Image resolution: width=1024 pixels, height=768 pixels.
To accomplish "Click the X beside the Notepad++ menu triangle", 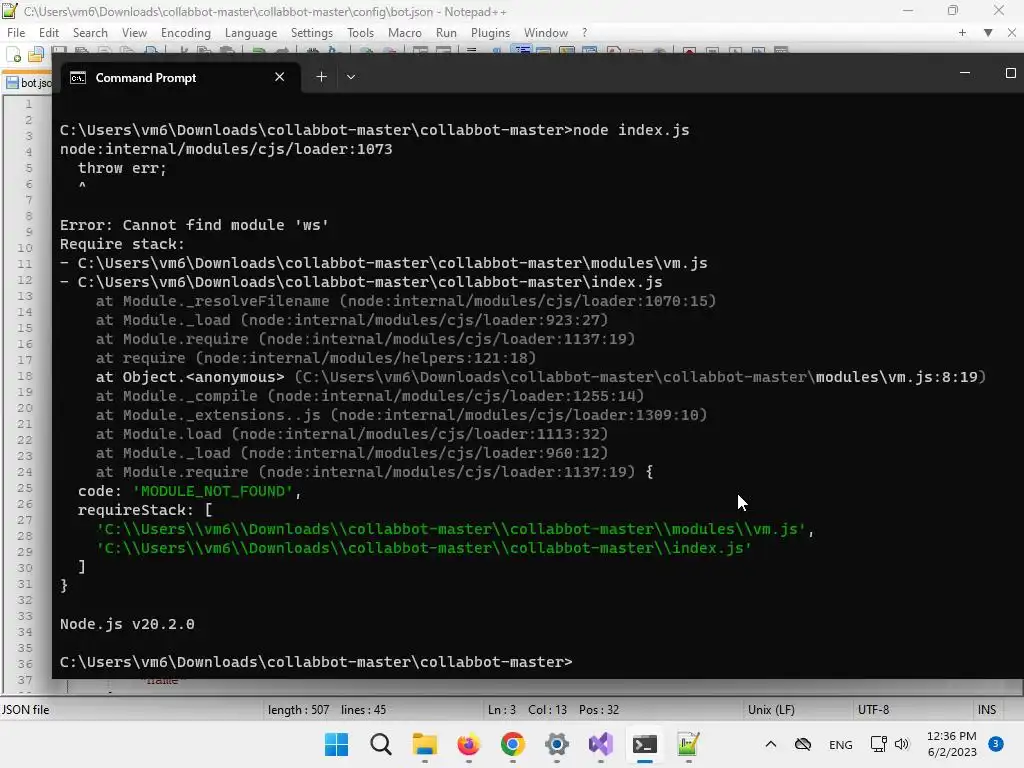I will (x=1012, y=33).
